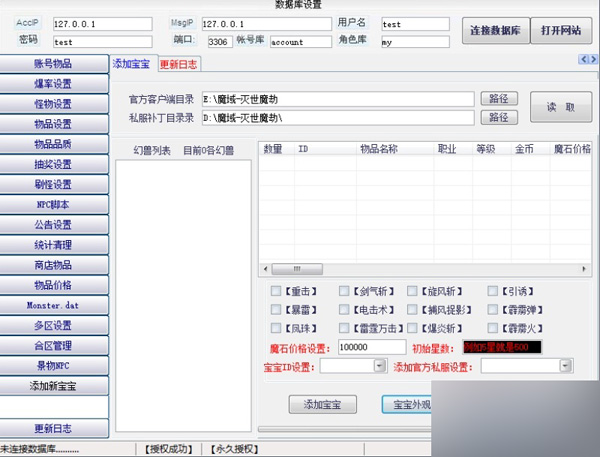Screen dimensions: 600x457
Task: Click the tab scroll arrows at top right
Action: click(x=588, y=60)
